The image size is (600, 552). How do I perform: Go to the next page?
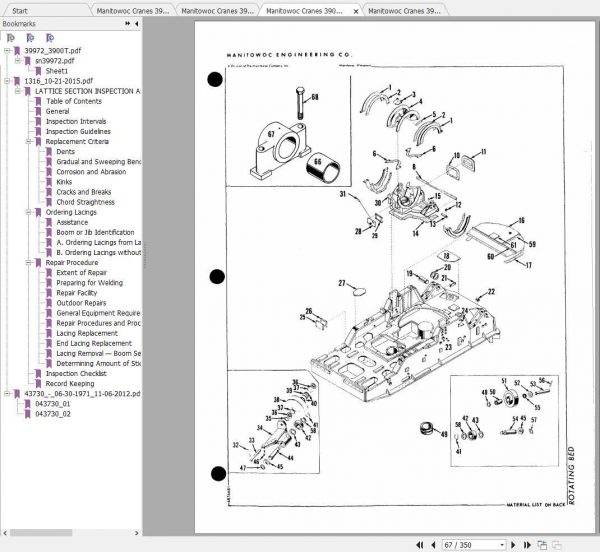point(514,545)
